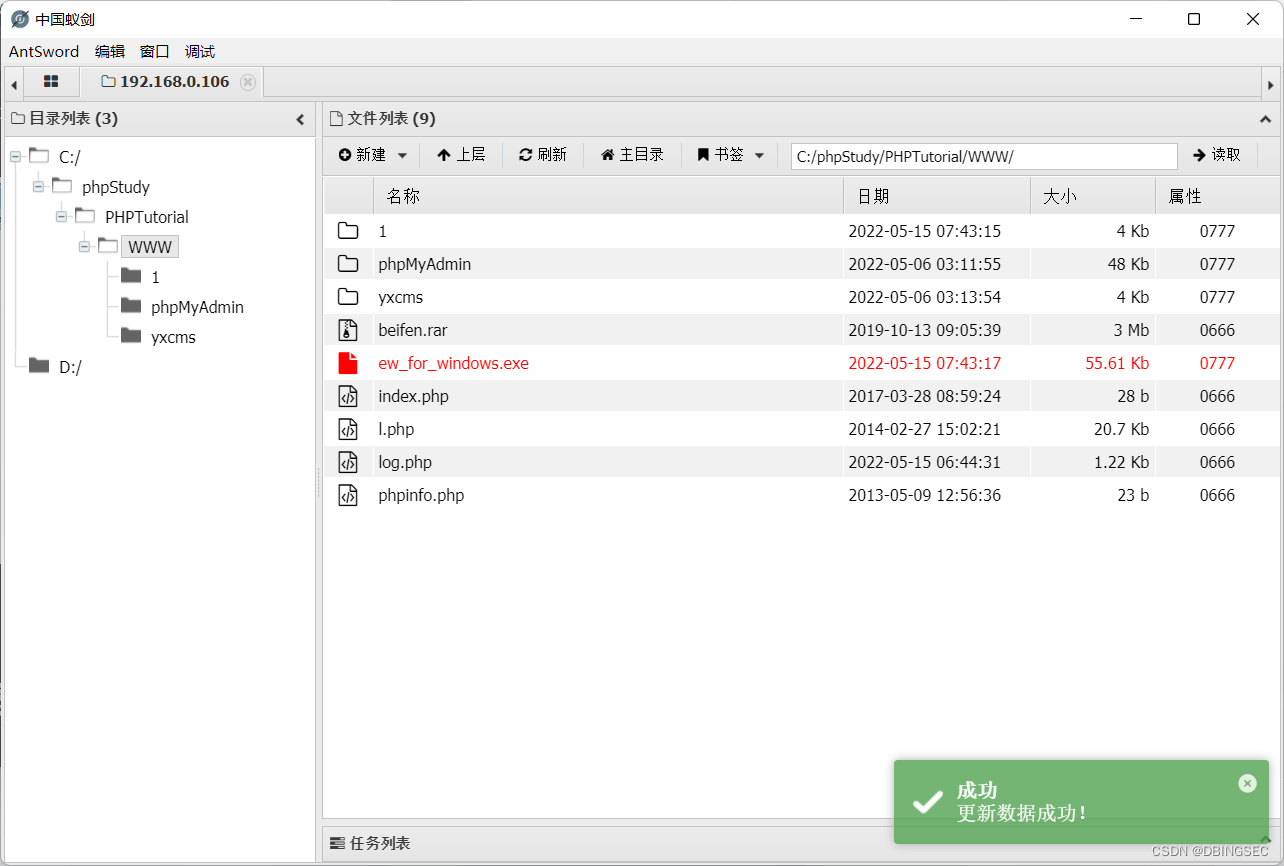Collapse the WWW tree node
This screenshot has height=866, width=1284.
point(84,246)
